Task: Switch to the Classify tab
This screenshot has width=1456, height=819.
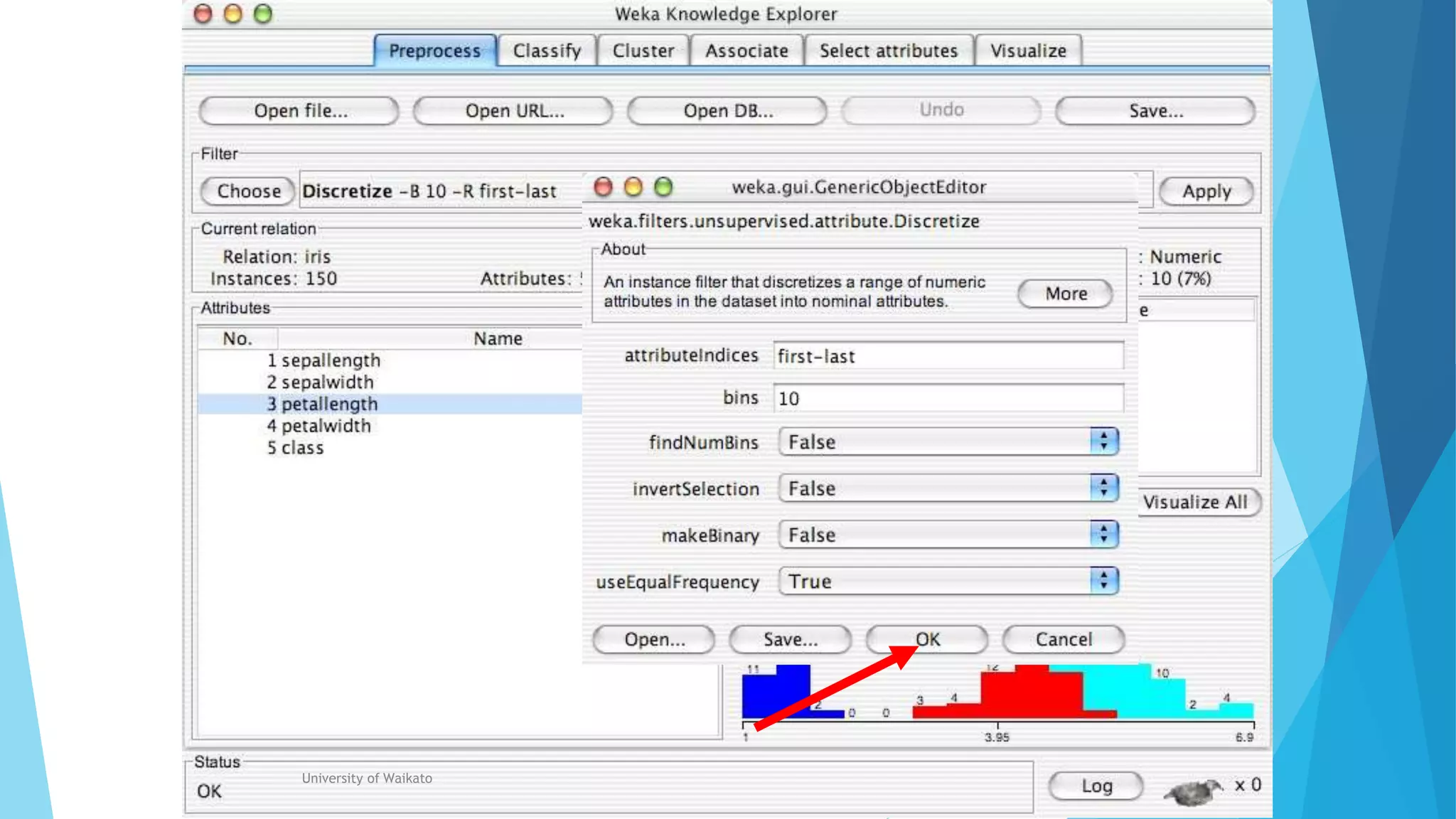Action: [x=547, y=51]
